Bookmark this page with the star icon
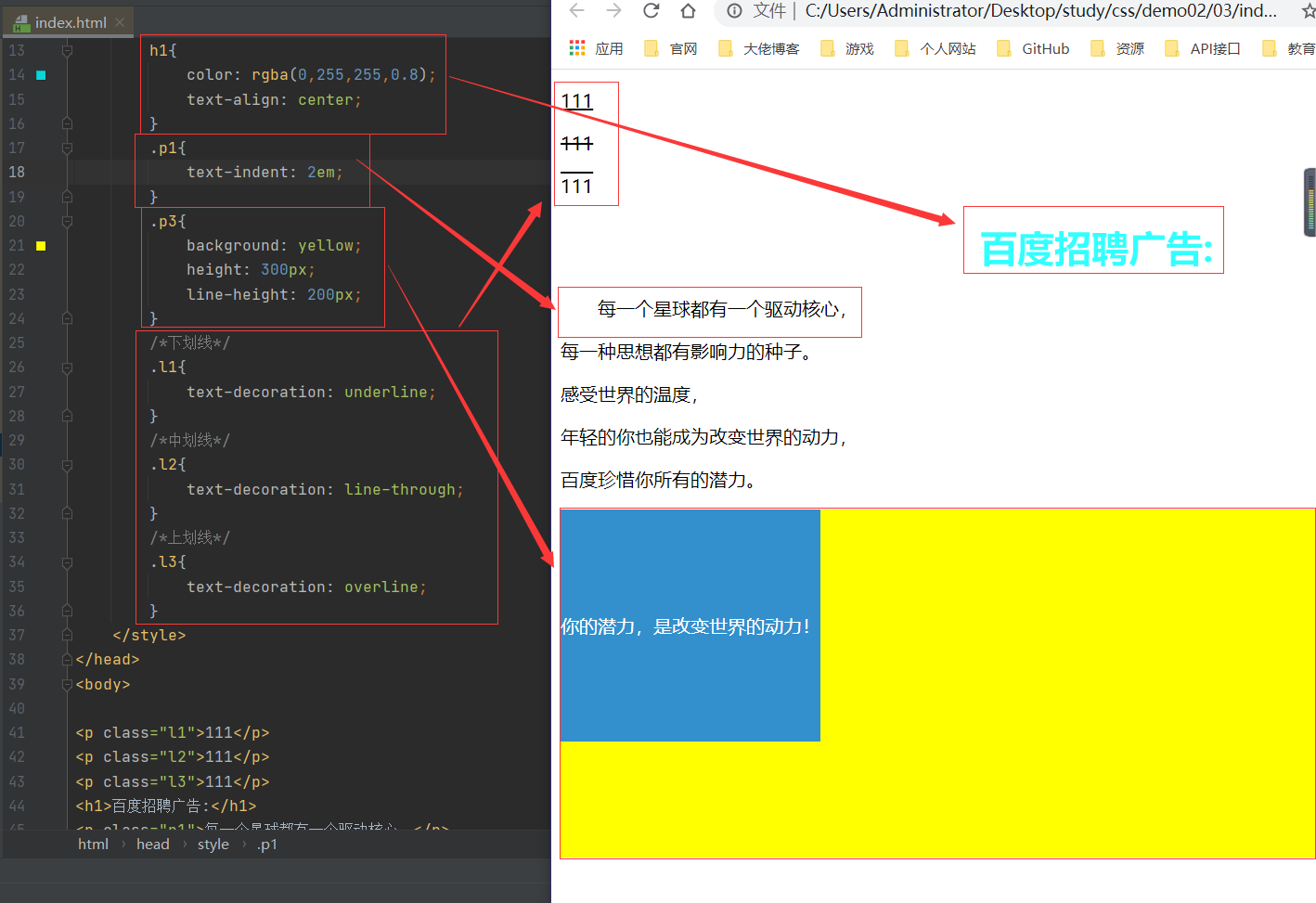Image resolution: width=1316 pixels, height=903 pixels. pyautogui.click(x=1308, y=10)
